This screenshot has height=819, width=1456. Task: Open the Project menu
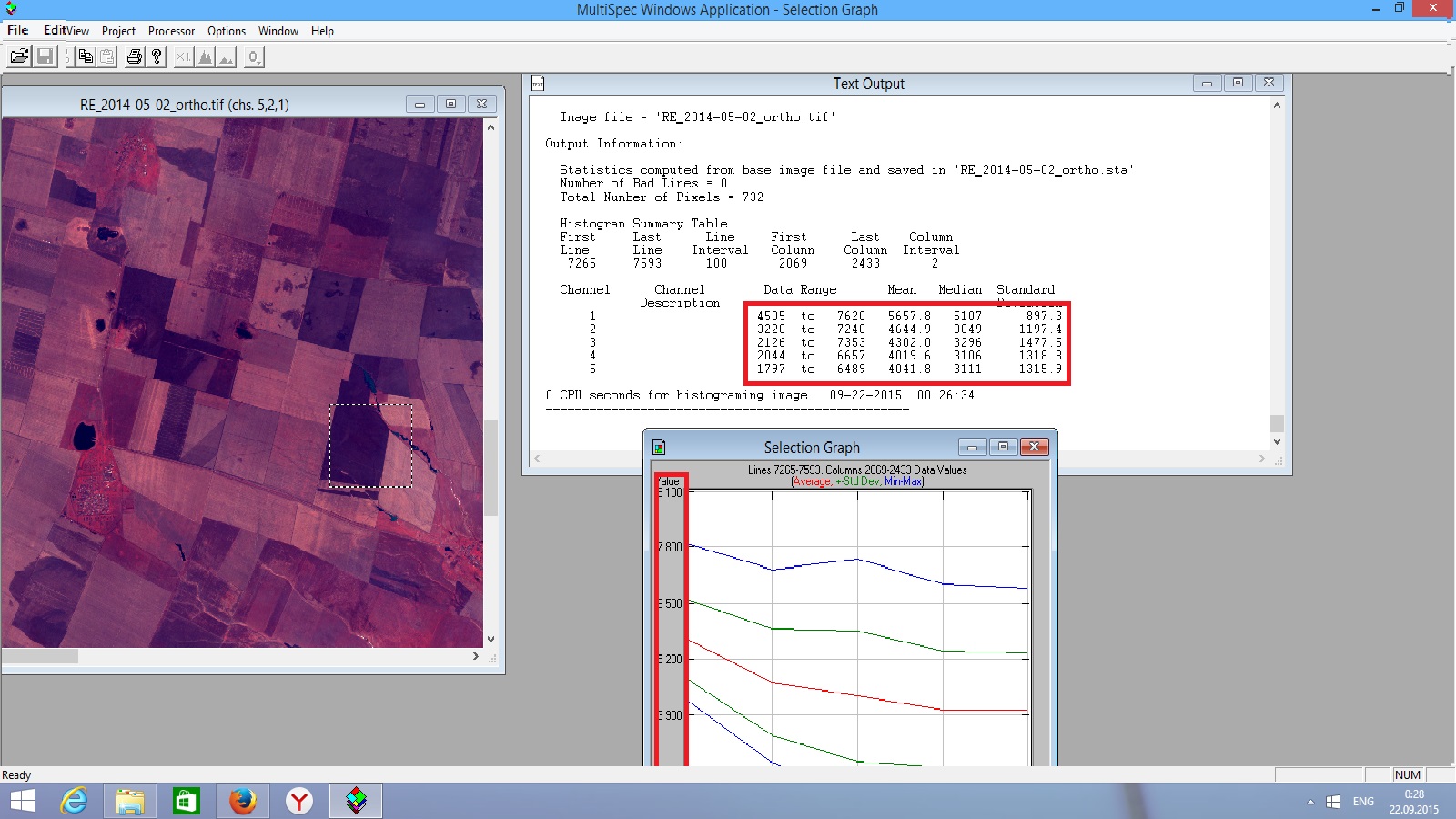pyautogui.click(x=118, y=31)
